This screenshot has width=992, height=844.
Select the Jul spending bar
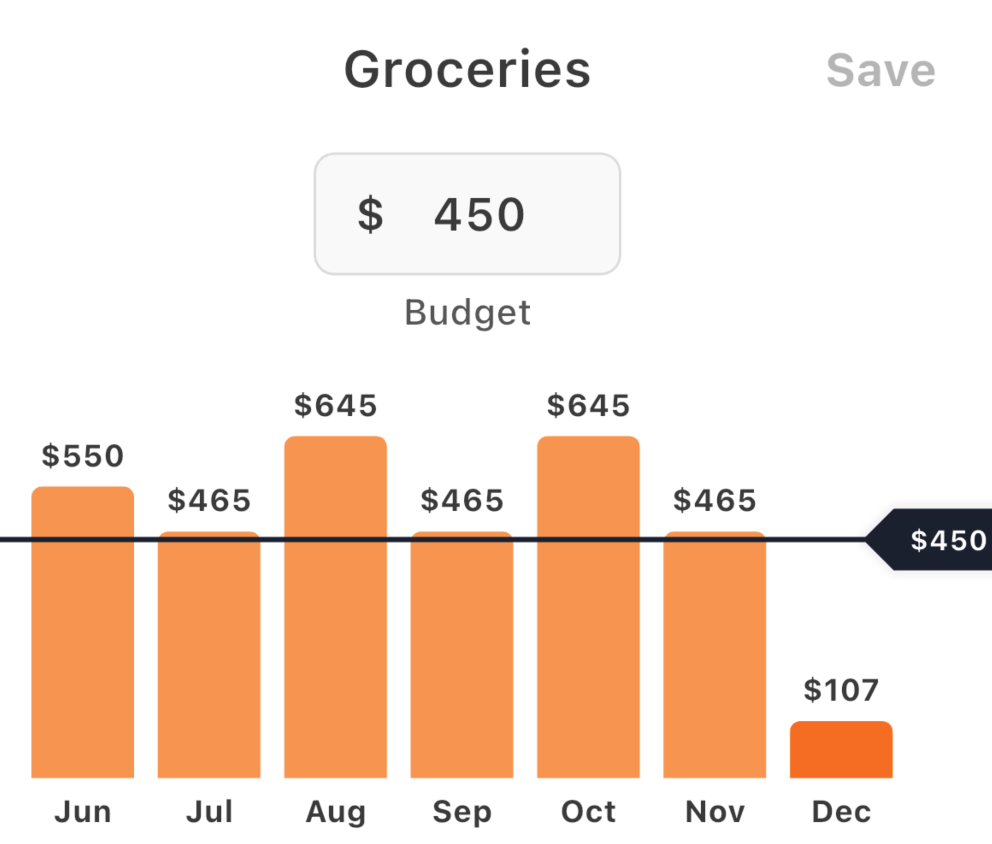click(209, 650)
